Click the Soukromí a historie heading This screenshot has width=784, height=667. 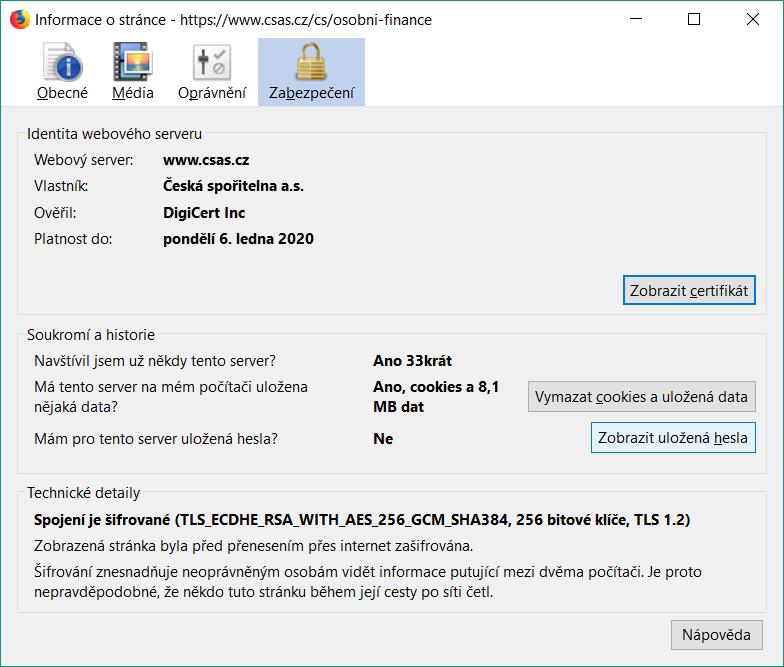point(91,335)
